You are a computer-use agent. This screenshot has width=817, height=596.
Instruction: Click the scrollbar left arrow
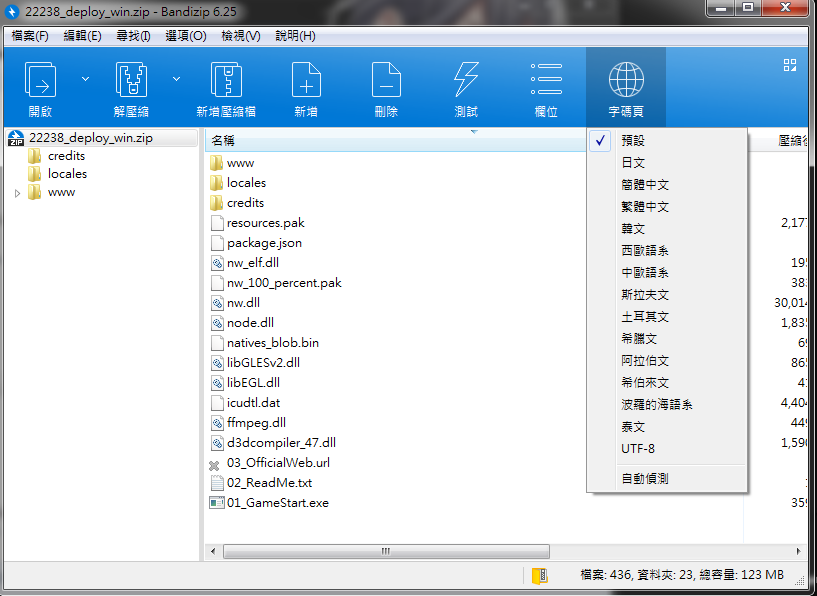(213, 551)
